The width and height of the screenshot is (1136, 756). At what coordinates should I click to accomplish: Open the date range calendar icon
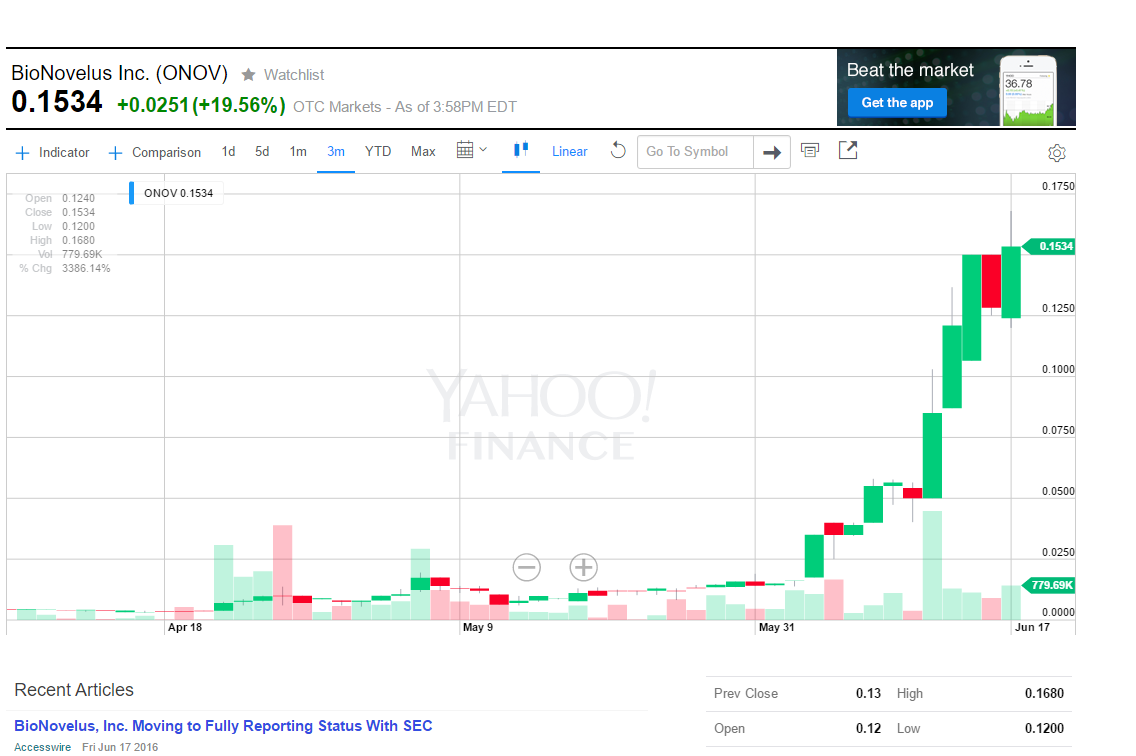point(465,150)
